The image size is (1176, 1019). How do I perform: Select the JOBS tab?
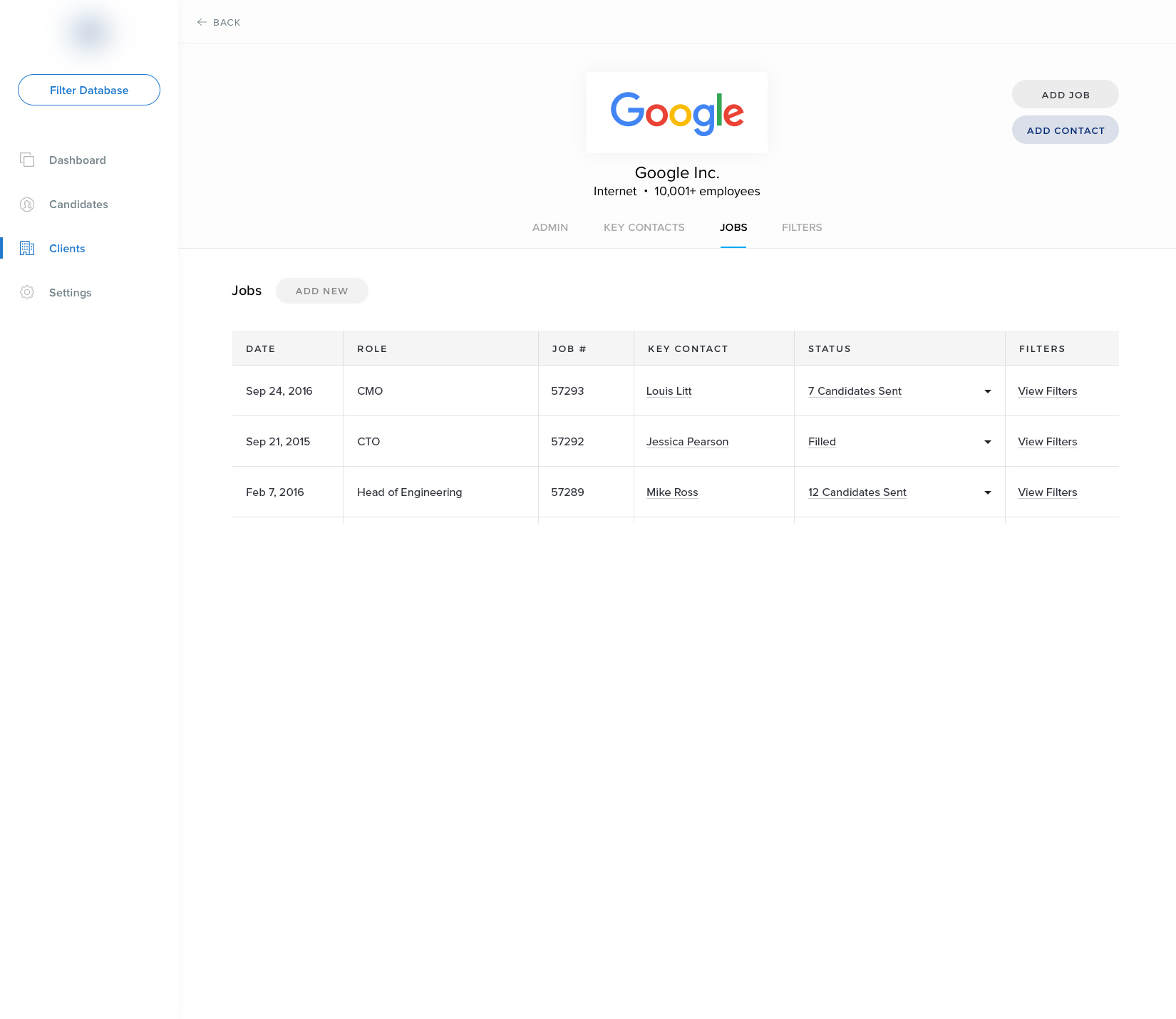tap(733, 227)
